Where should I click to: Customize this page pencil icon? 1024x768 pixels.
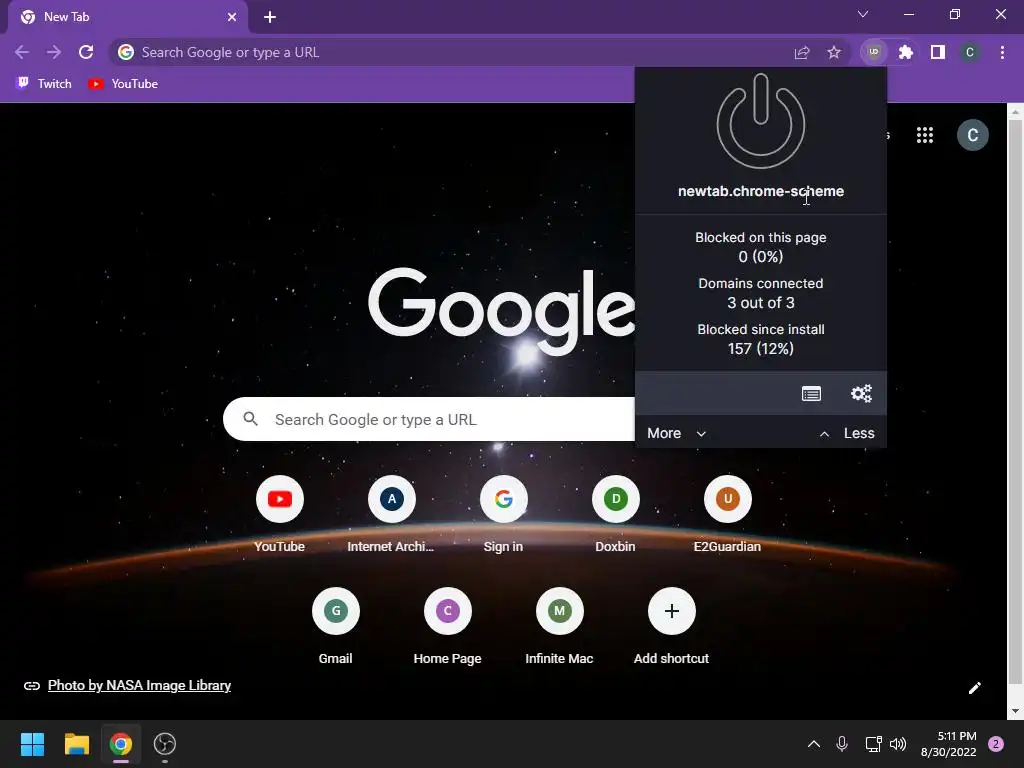click(x=974, y=688)
